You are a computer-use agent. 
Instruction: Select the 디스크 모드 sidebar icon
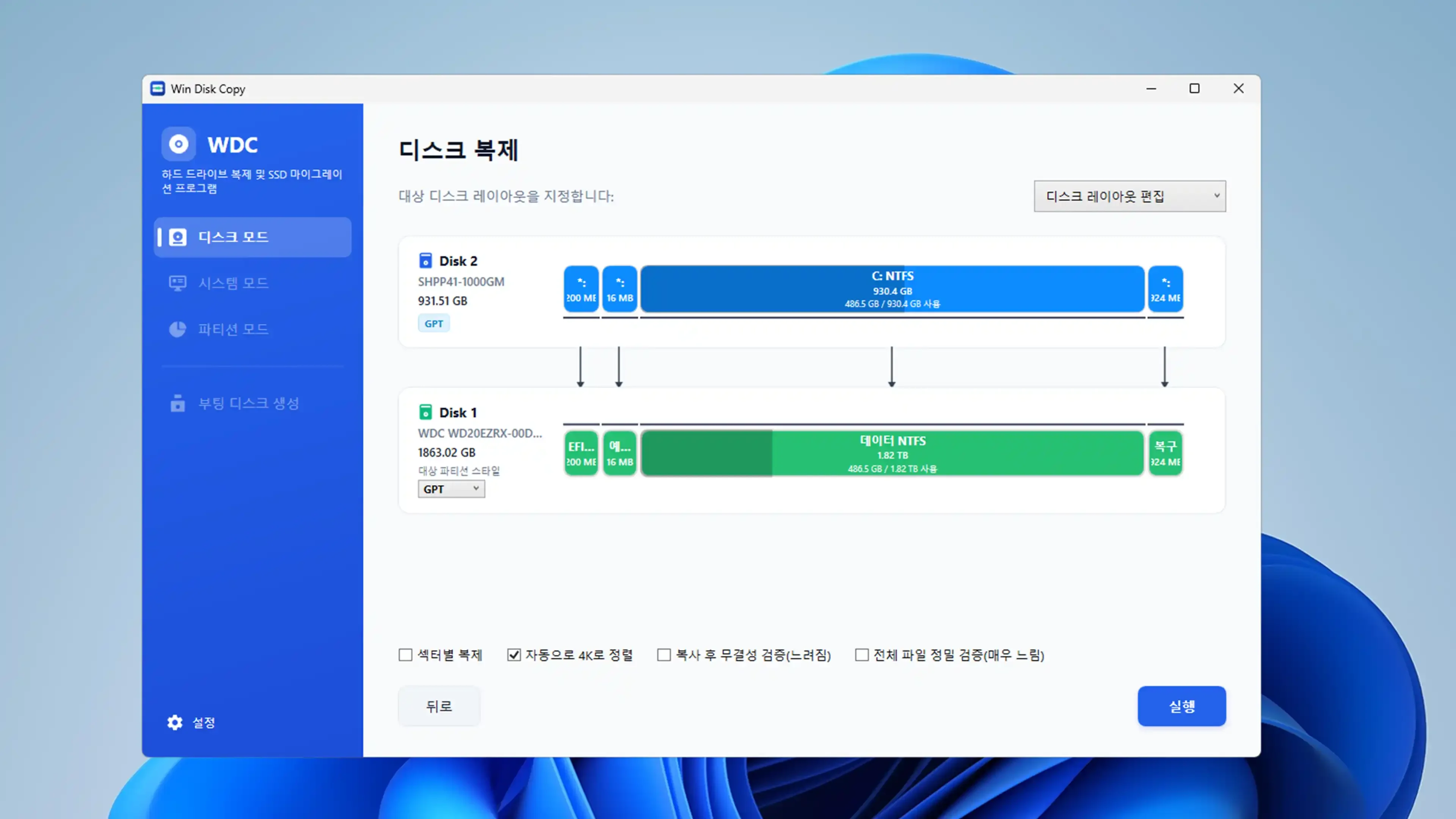178,237
